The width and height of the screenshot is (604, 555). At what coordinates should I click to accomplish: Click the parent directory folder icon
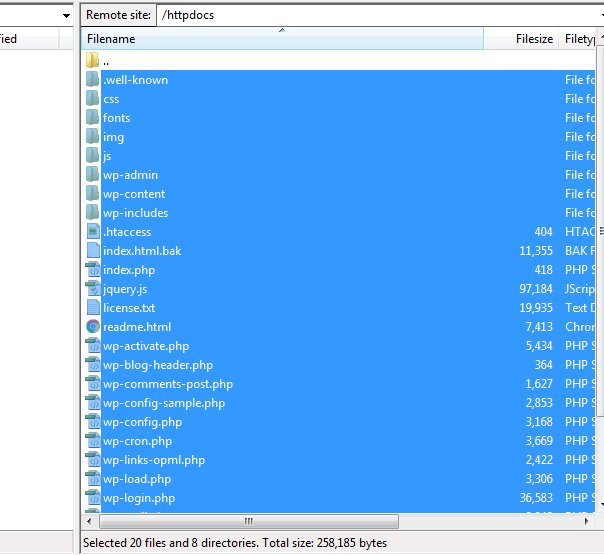click(x=92, y=60)
